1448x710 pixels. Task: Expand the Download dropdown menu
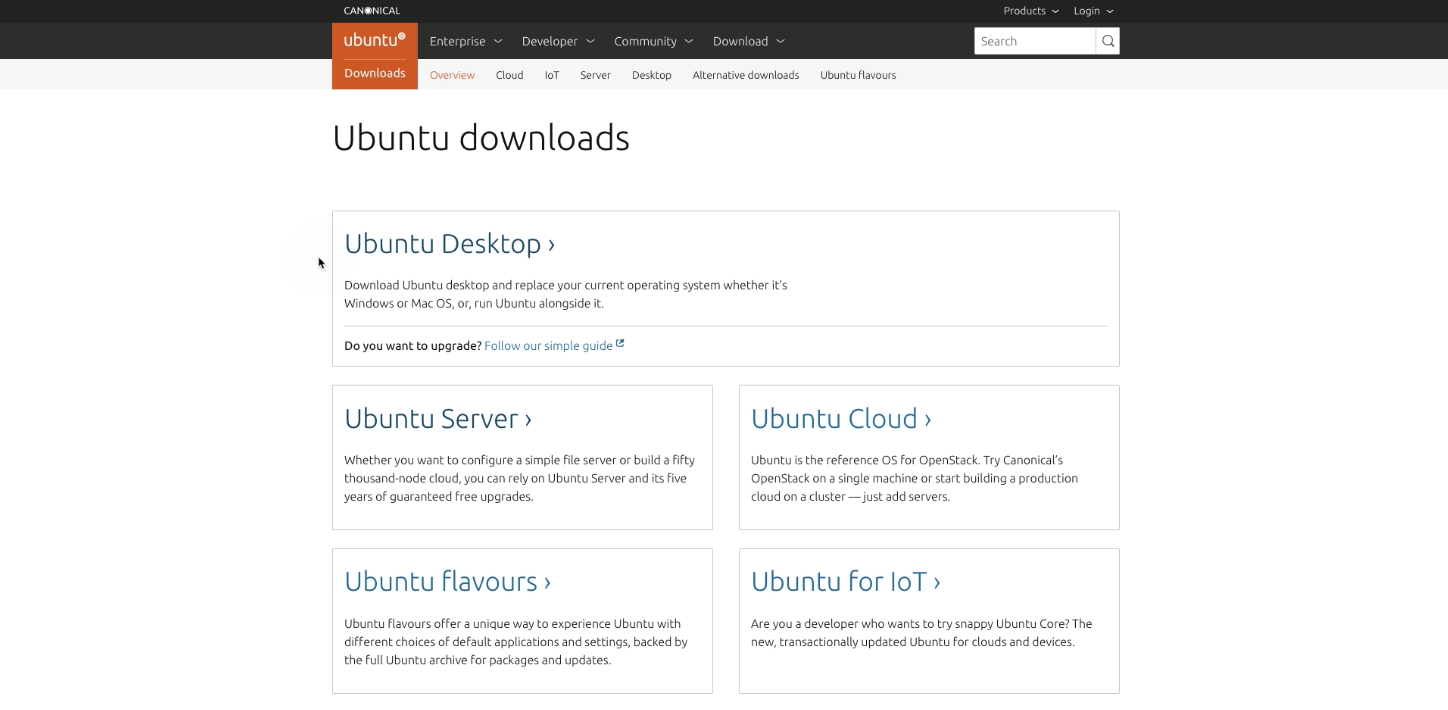pyautogui.click(x=749, y=41)
